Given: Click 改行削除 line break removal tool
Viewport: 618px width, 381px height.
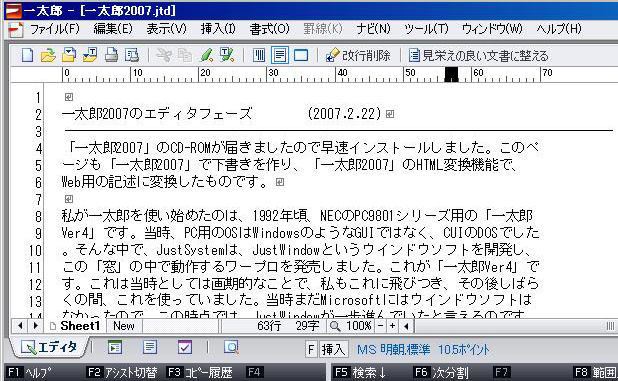Looking at the screenshot, I should click(x=357, y=56).
